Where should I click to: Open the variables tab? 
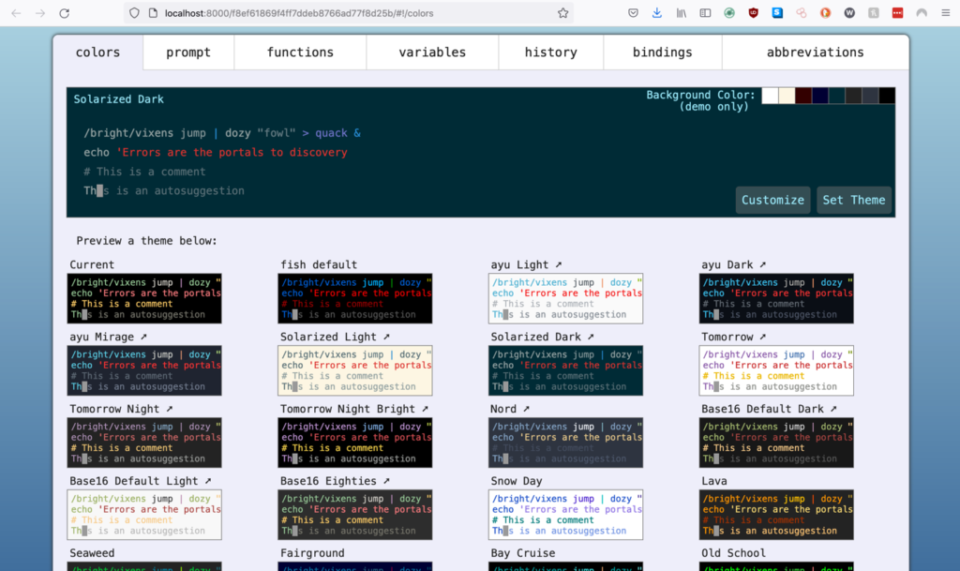coord(432,53)
